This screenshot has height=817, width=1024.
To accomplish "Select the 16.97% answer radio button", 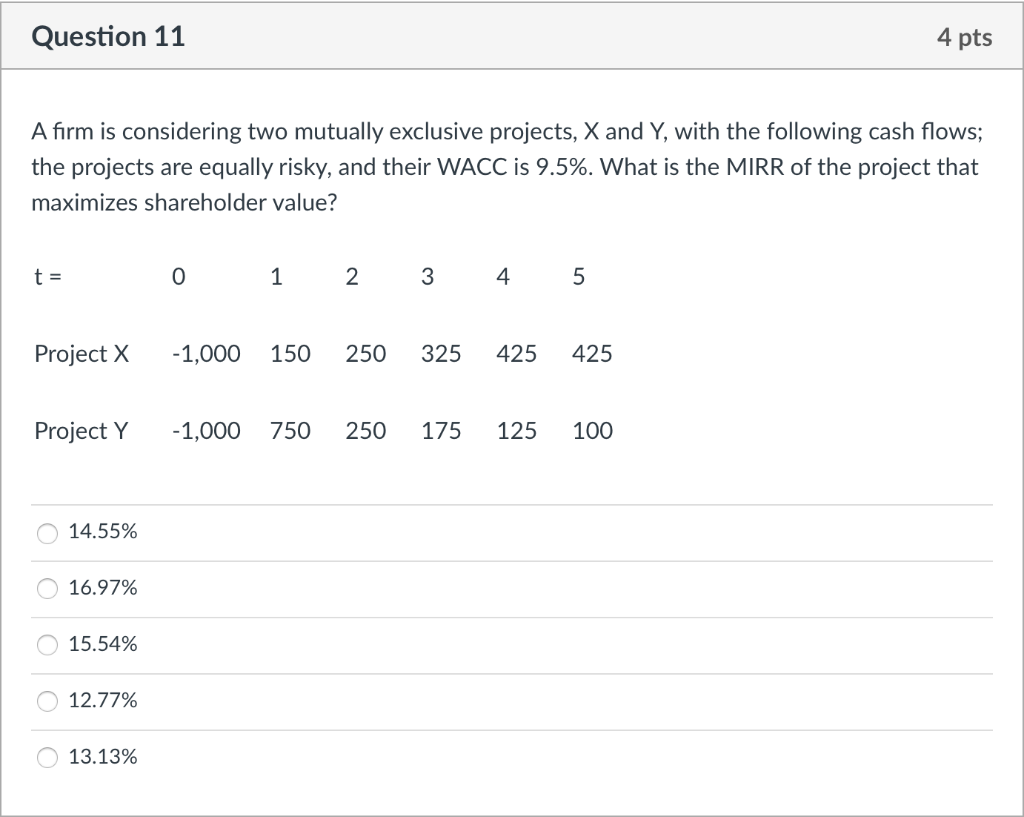I will (47, 588).
